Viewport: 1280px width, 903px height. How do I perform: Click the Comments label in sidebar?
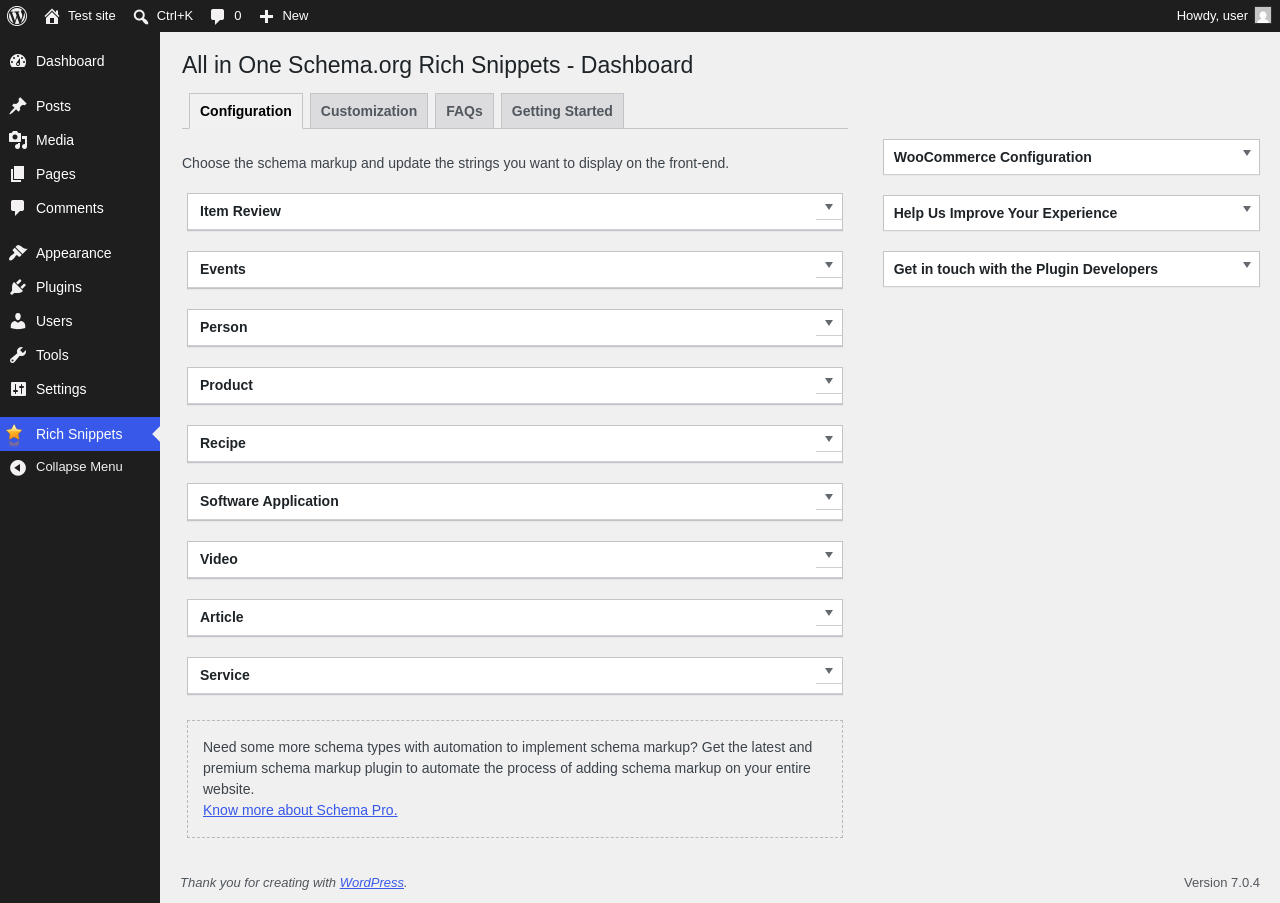tap(70, 208)
